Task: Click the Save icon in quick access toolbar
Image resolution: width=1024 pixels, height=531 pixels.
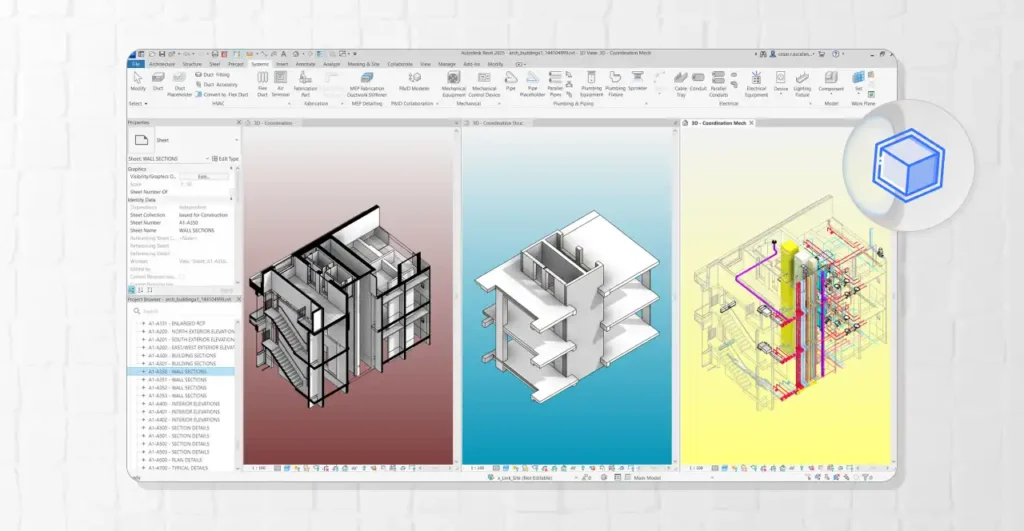Action: (x=161, y=54)
